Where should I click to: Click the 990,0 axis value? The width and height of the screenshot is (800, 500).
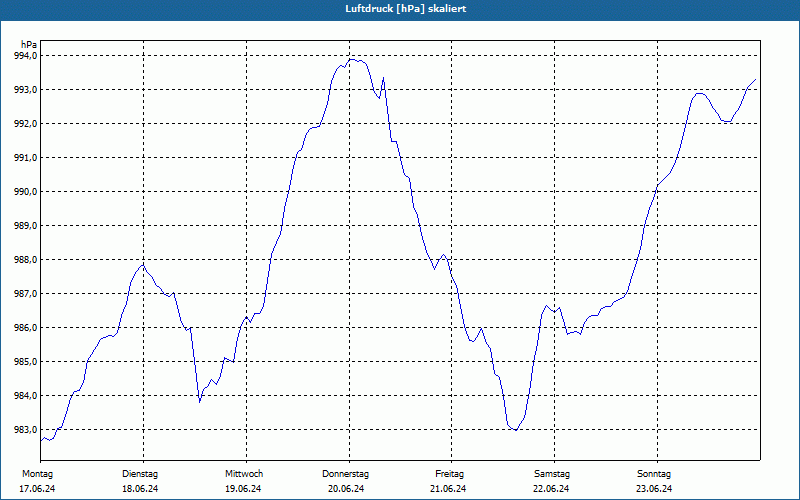pos(26,192)
